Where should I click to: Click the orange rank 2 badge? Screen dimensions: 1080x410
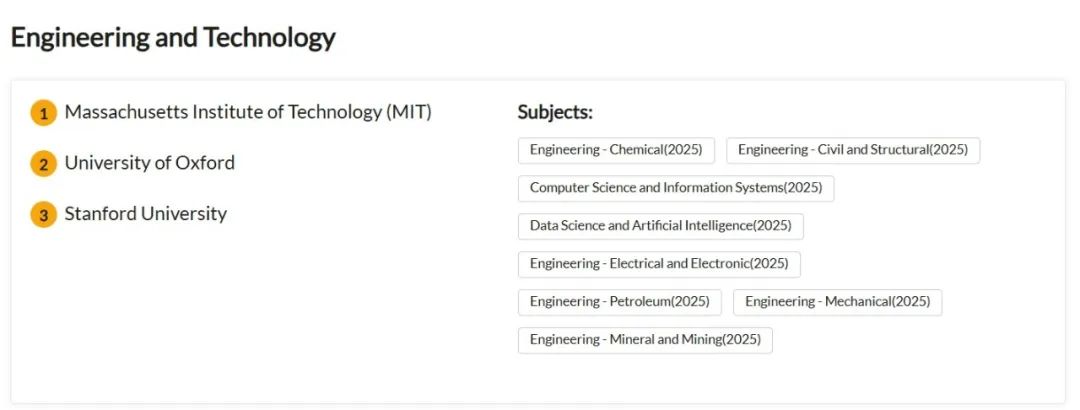click(43, 164)
